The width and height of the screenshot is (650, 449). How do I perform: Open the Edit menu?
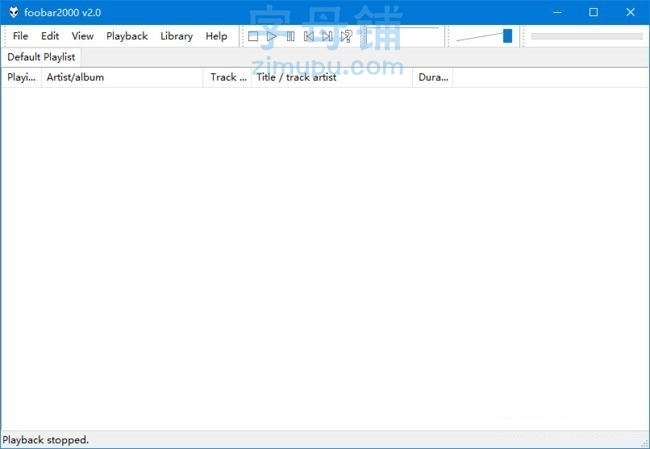click(50, 36)
